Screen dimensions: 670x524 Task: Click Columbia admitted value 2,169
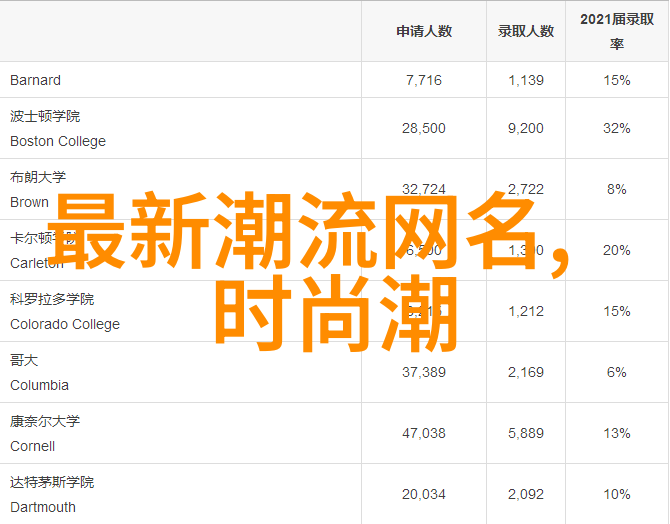click(x=526, y=372)
